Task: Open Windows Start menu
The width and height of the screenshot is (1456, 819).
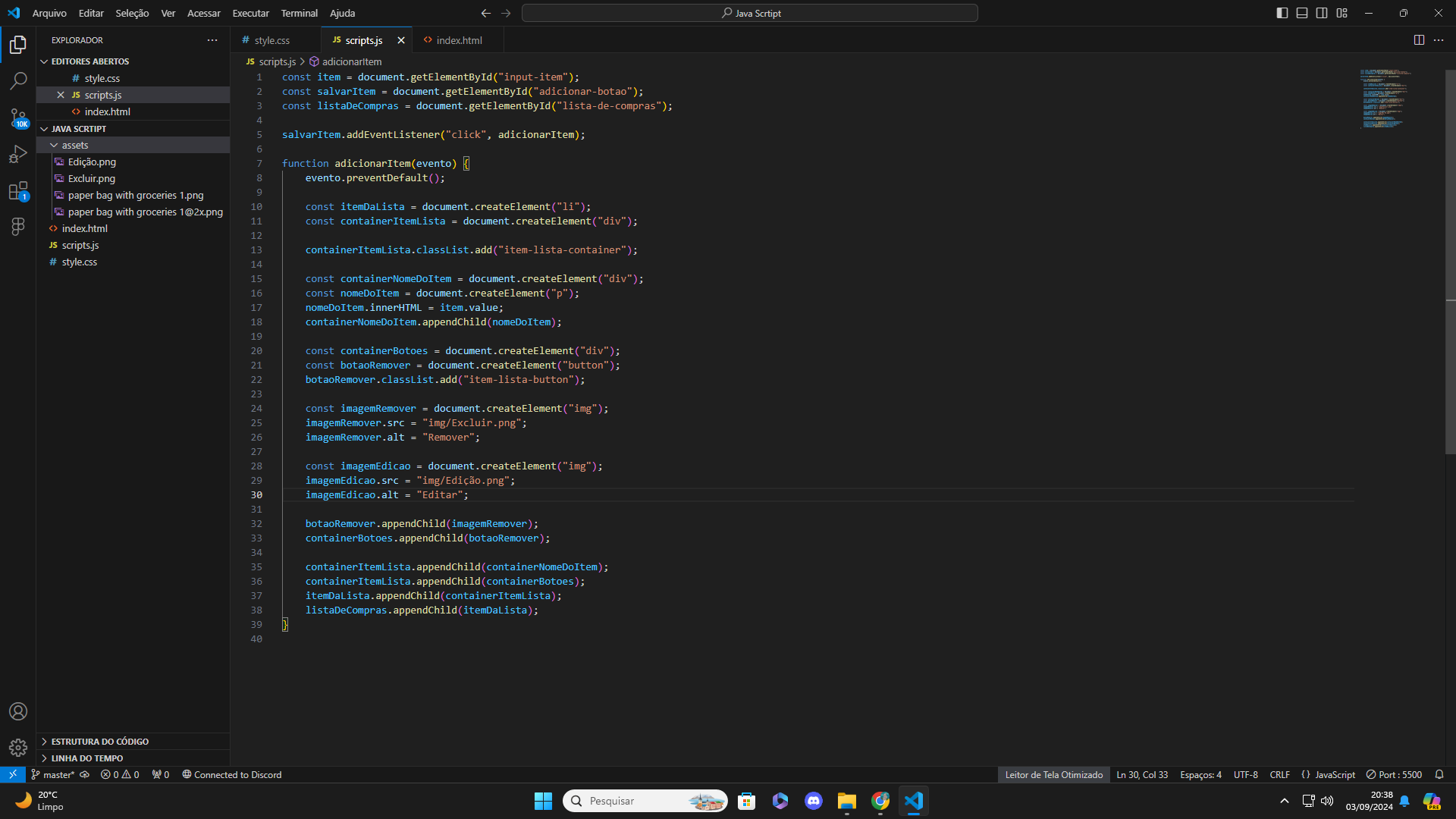Action: click(543, 801)
